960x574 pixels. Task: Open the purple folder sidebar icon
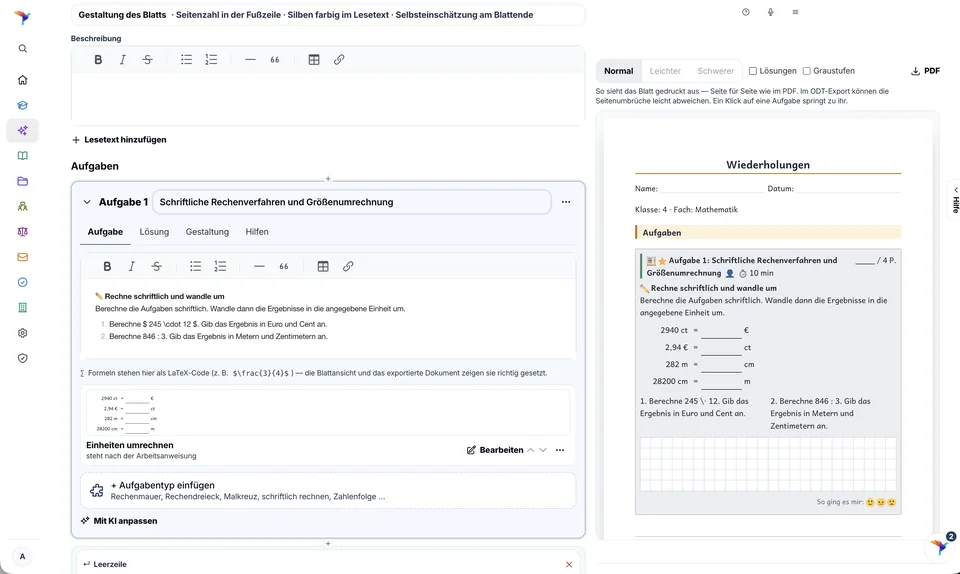23,181
